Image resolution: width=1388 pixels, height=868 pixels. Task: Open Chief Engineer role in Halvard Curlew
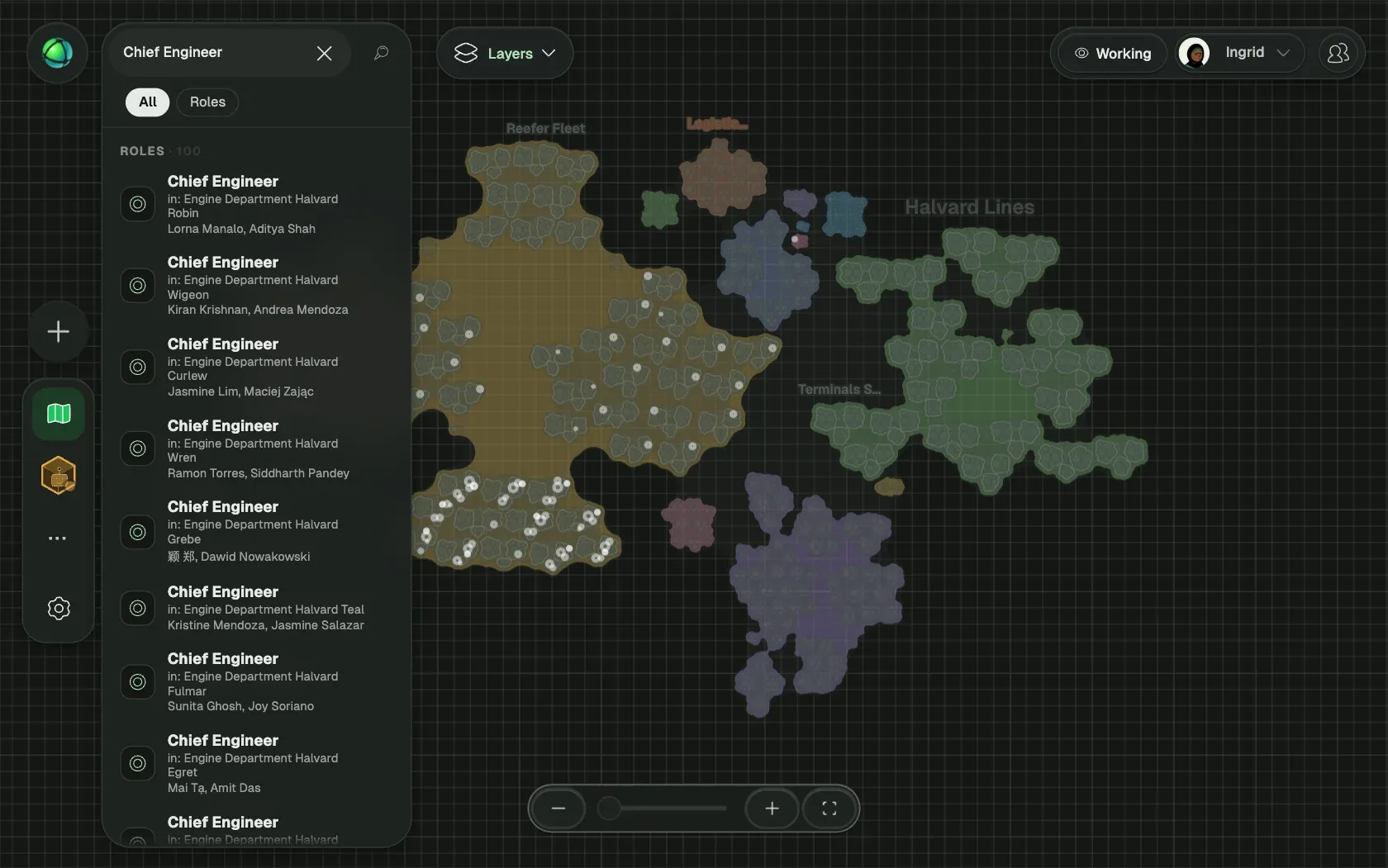tap(257, 368)
